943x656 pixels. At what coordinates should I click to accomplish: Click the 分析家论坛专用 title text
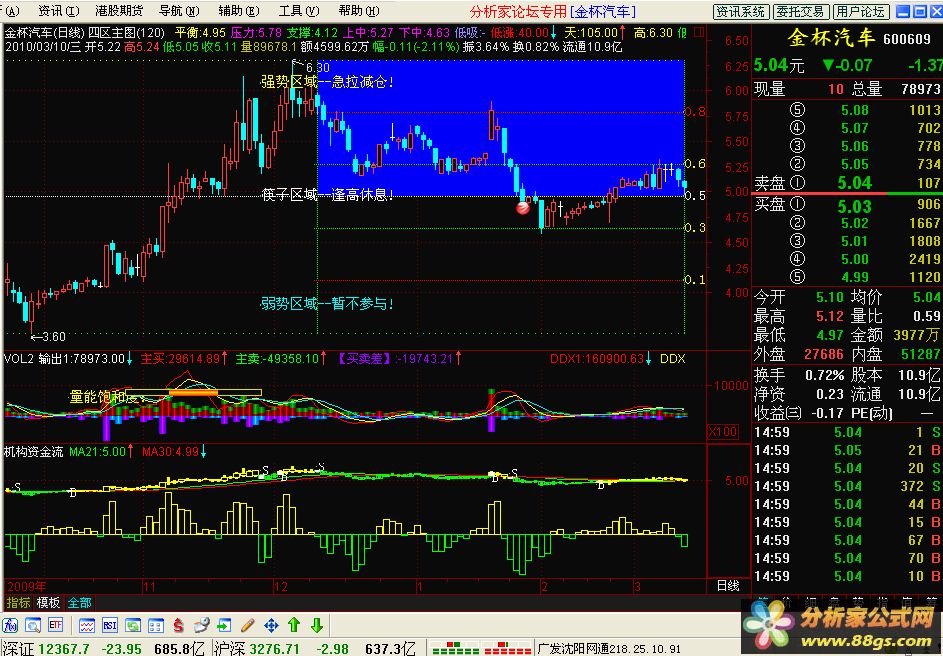(518, 11)
